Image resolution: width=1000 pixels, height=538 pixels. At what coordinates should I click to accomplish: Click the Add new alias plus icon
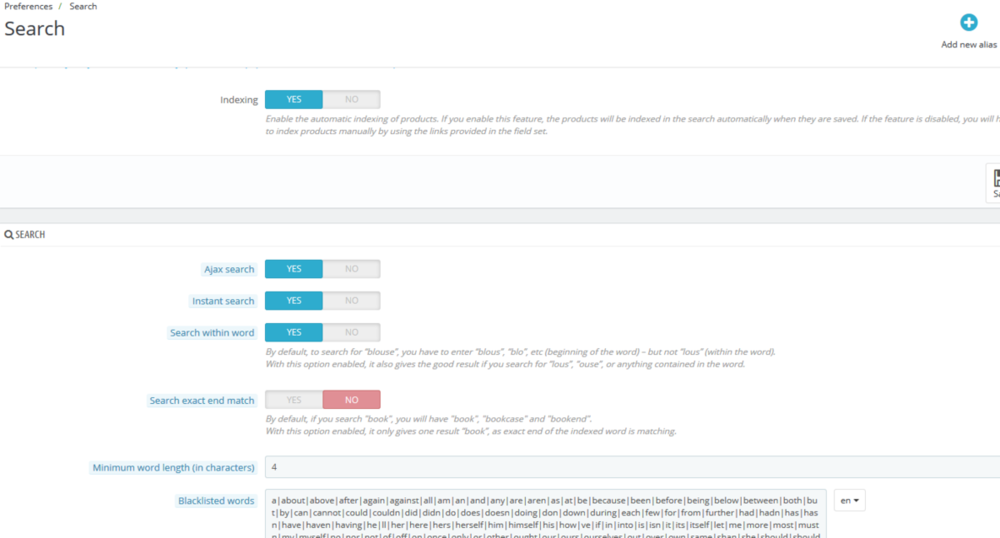click(x=968, y=23)
